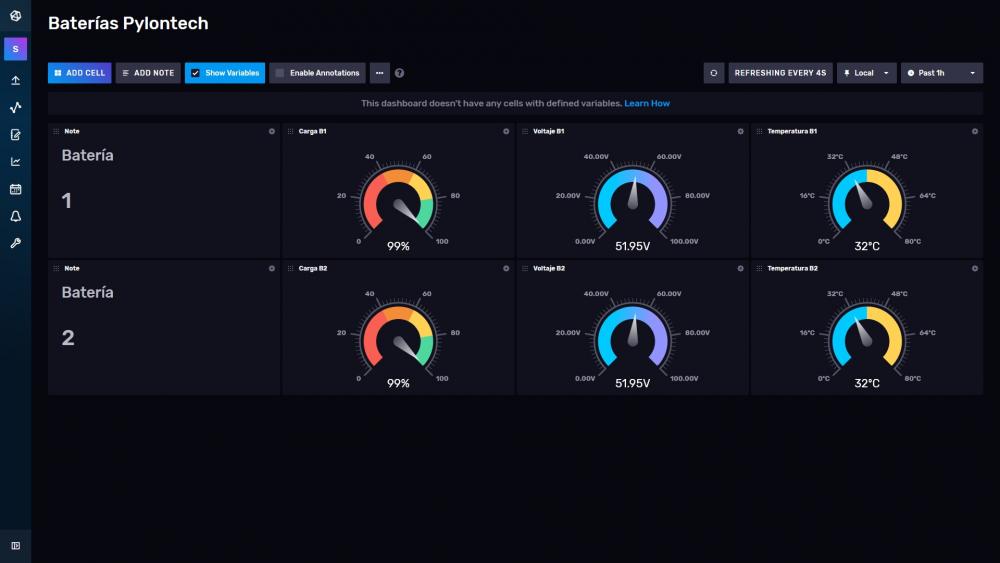Screen dimensions: 1000x563
Task: Open Settings wrench icon in sidebar
Action: 15,243
